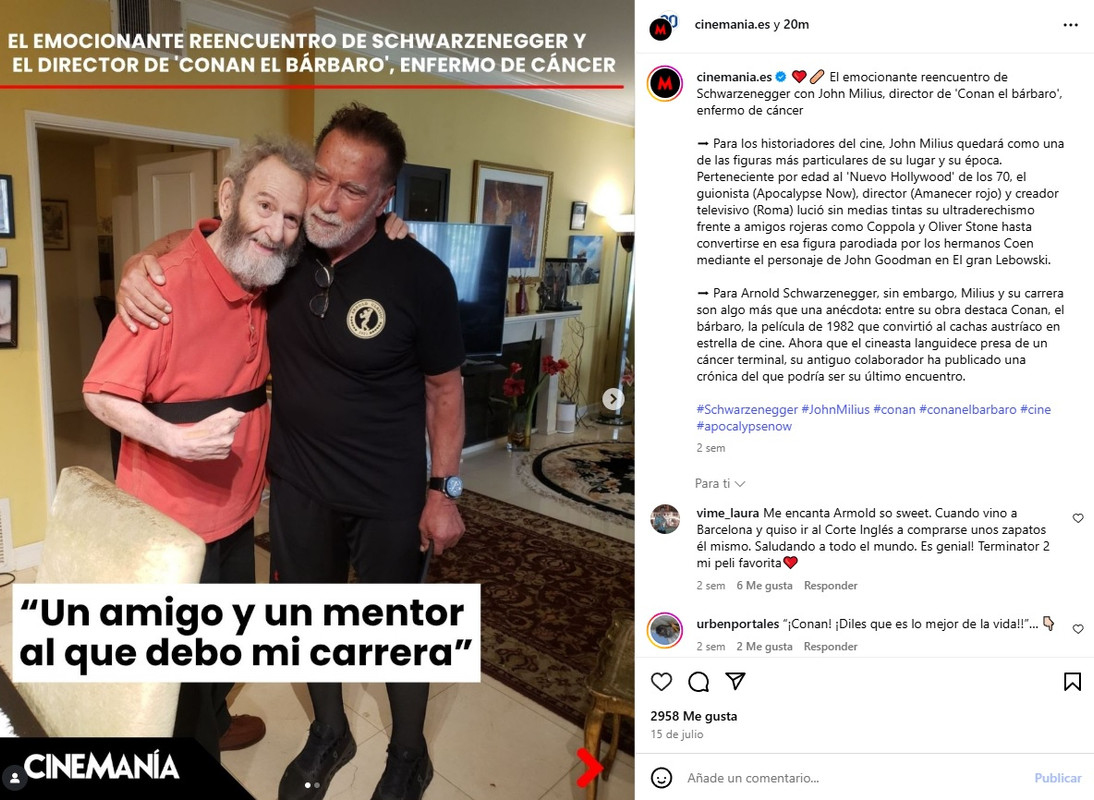Screen dimensions: 1094x800
Task: Go to next carousel image arrow
Action: tap(613, 398)
